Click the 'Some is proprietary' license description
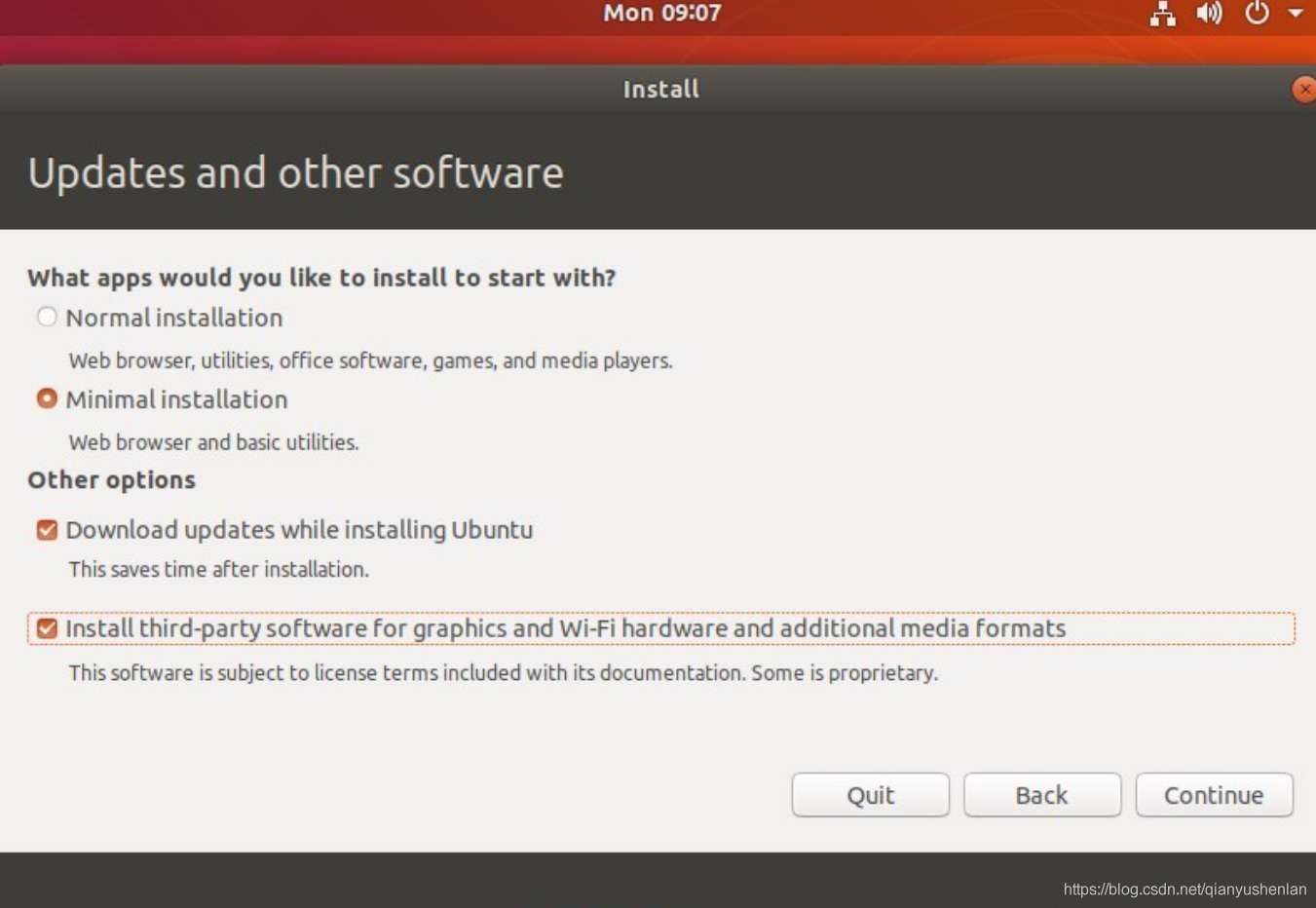 (503, 673)
